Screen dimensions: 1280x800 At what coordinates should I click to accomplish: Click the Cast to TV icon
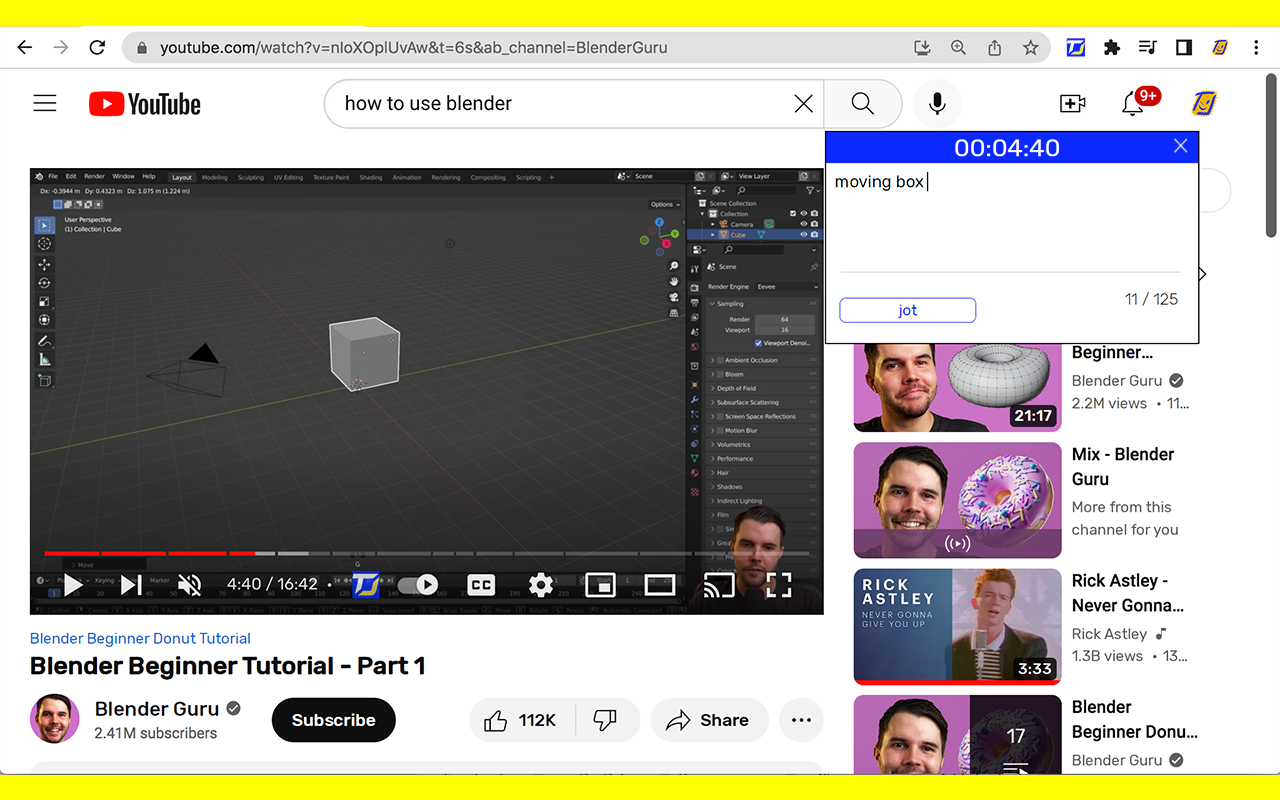(x=719, y=585)
